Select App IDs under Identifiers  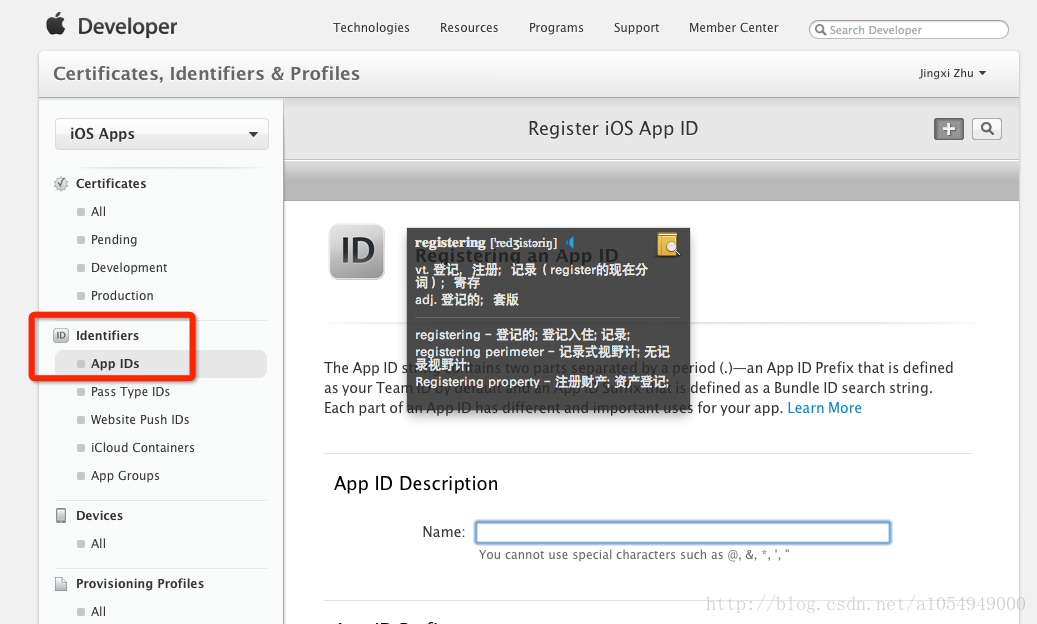(x=161, y=364)
